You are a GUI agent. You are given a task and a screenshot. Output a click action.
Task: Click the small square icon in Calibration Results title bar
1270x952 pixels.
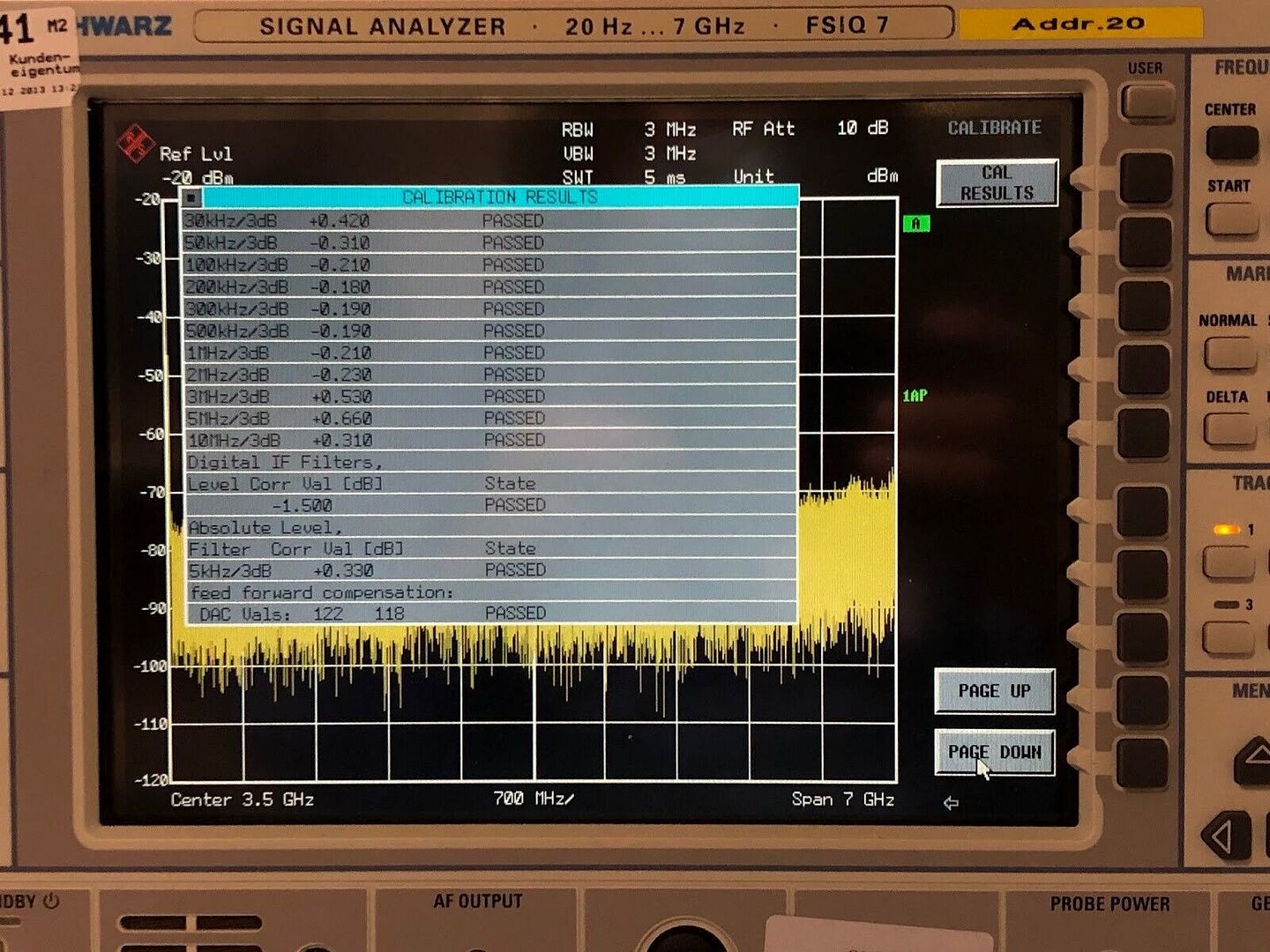coord(192,197)
